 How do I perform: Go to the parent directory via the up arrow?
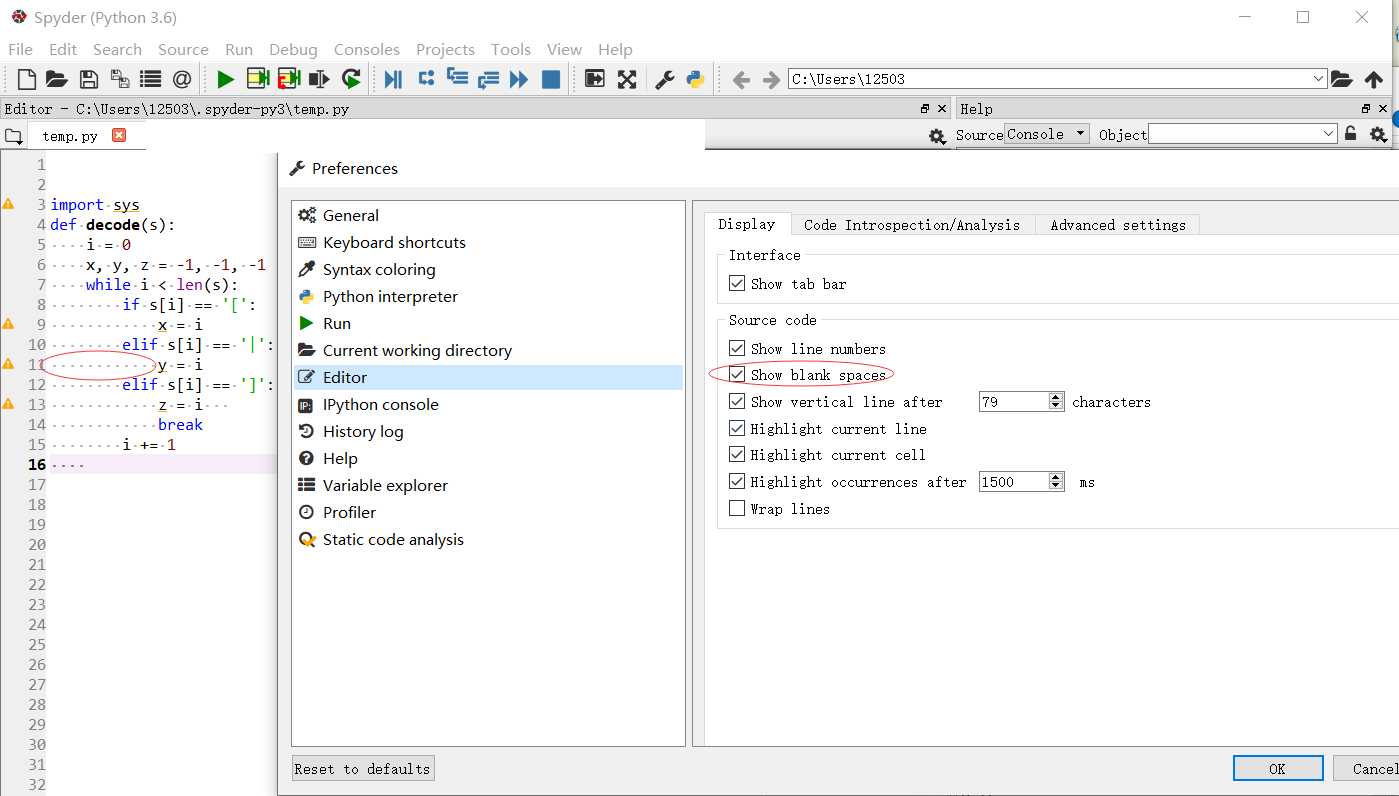pos(1374,79)
